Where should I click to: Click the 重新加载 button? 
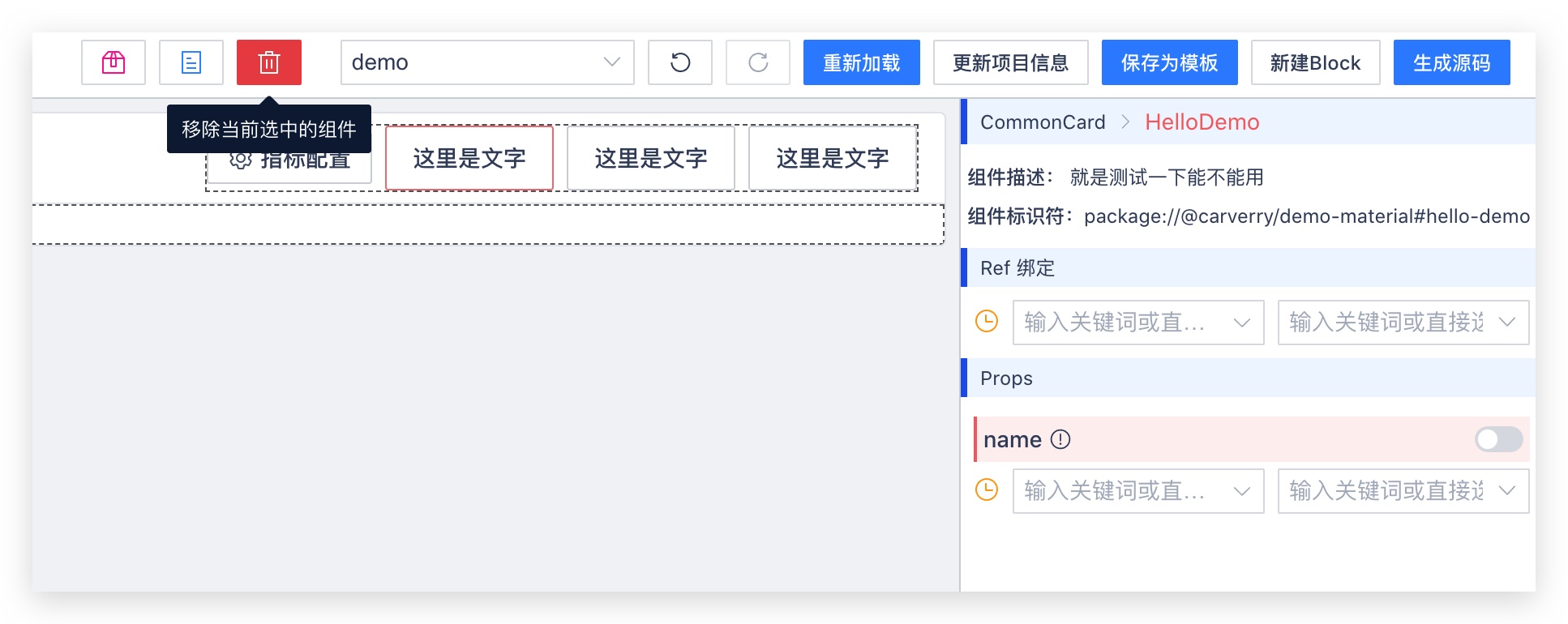[862, 62]
